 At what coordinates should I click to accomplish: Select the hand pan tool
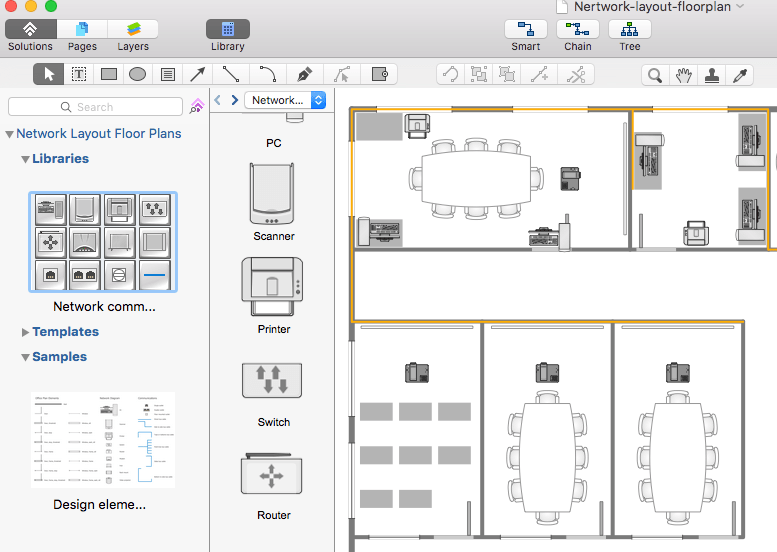click(x=683, y=75)
